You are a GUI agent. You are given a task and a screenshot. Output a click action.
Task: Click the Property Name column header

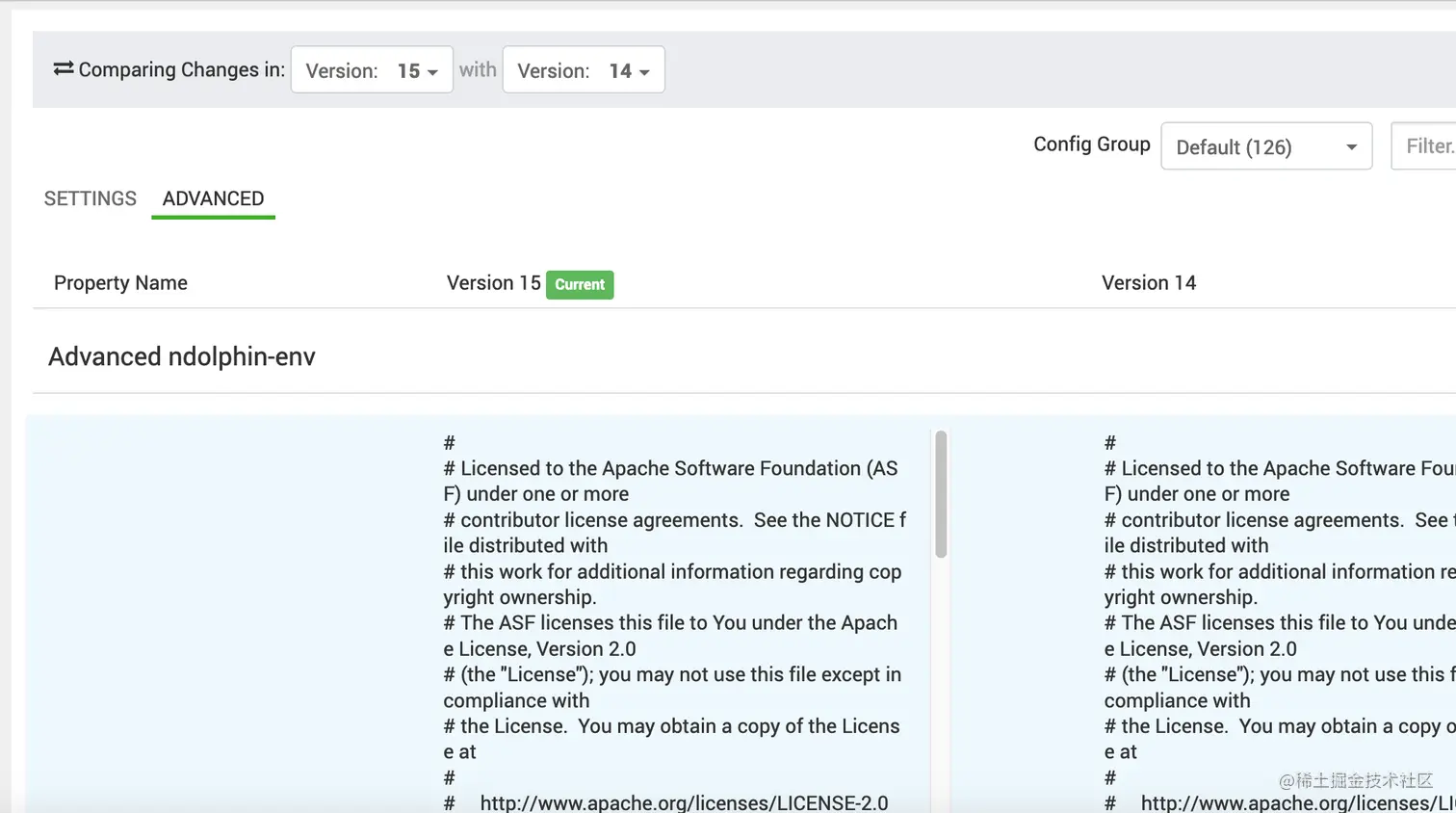pyautogui.click(x=120, y=283)
